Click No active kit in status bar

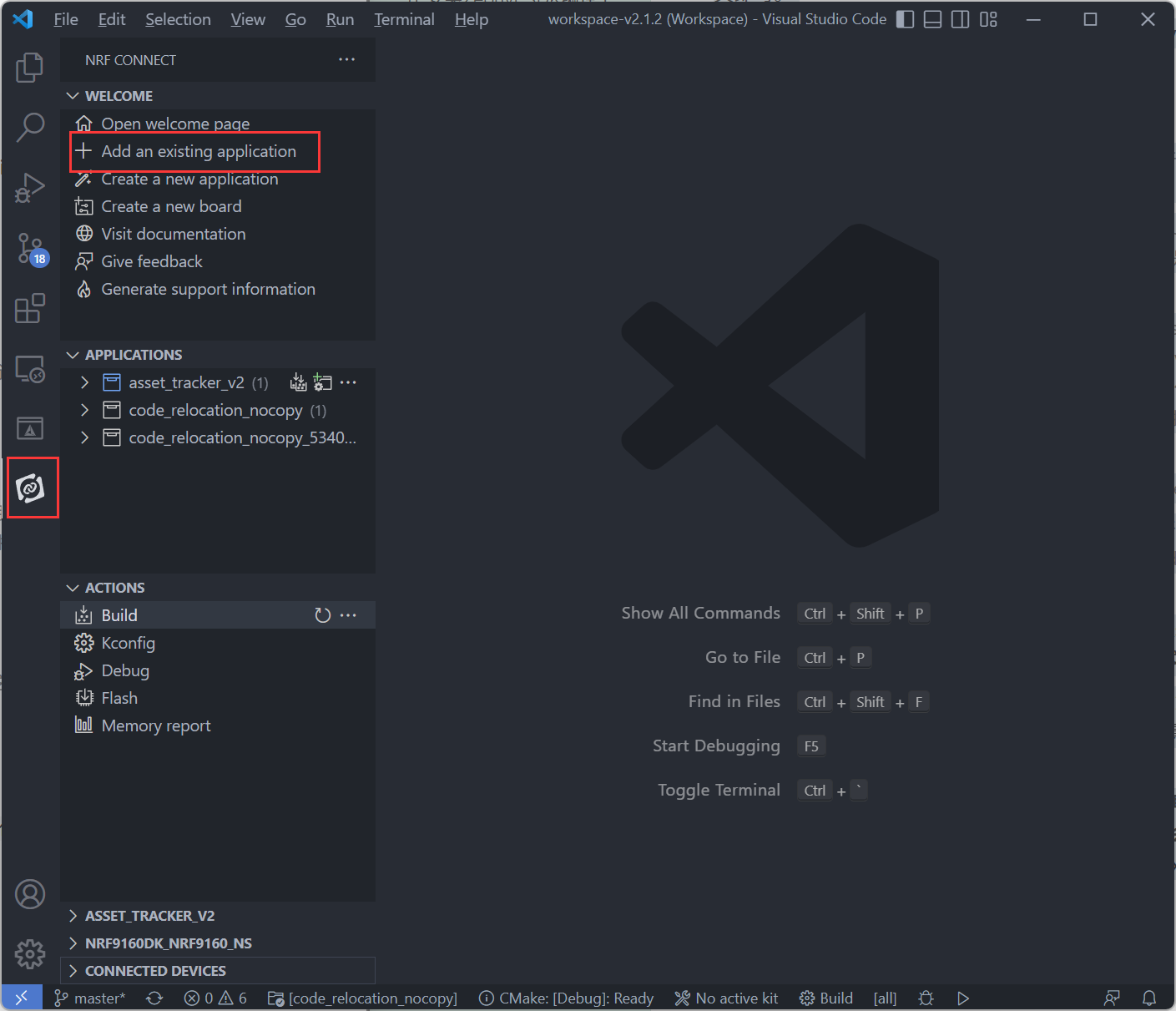[727, 998]
